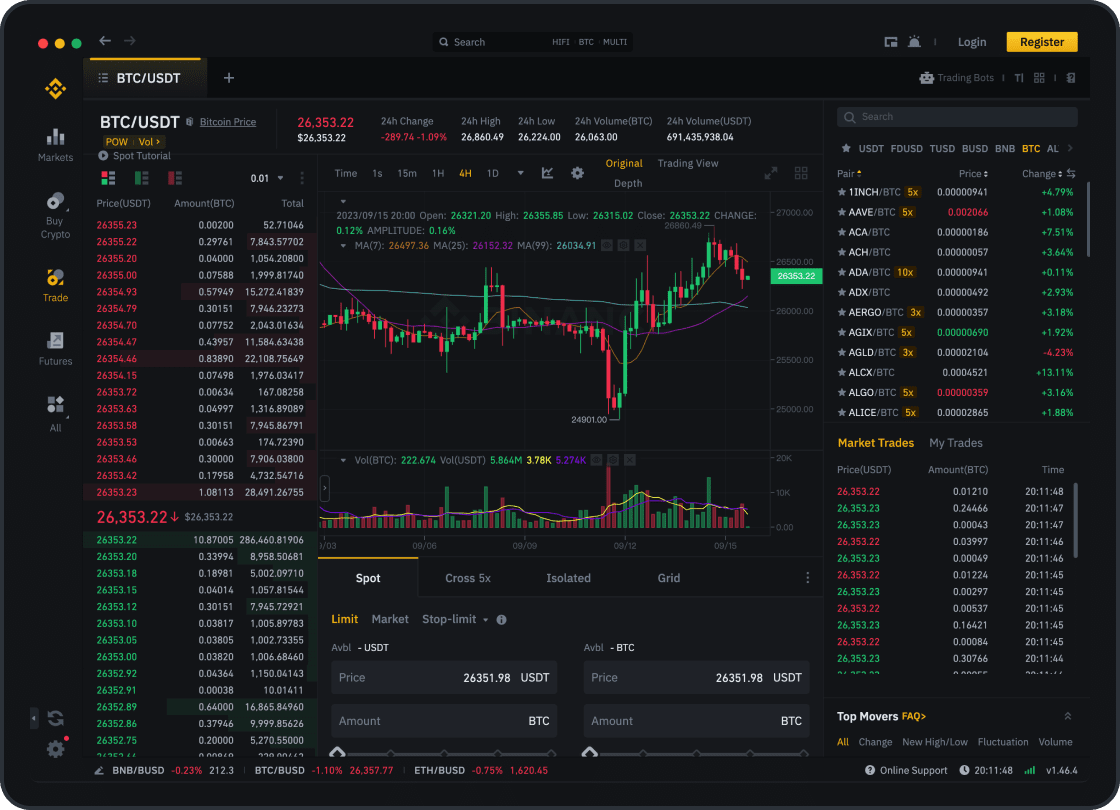Image resolution: width=1120 pixels, height=810 pixels.
Task: Open chart settings gear icon
Action: click(577, 173)
